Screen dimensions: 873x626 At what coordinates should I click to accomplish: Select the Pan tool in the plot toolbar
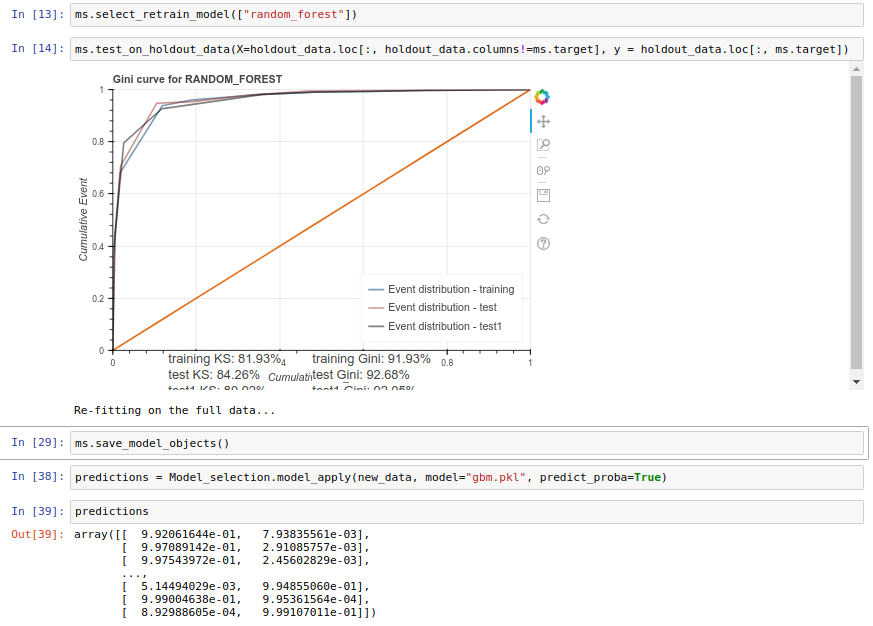coord(543,120)
